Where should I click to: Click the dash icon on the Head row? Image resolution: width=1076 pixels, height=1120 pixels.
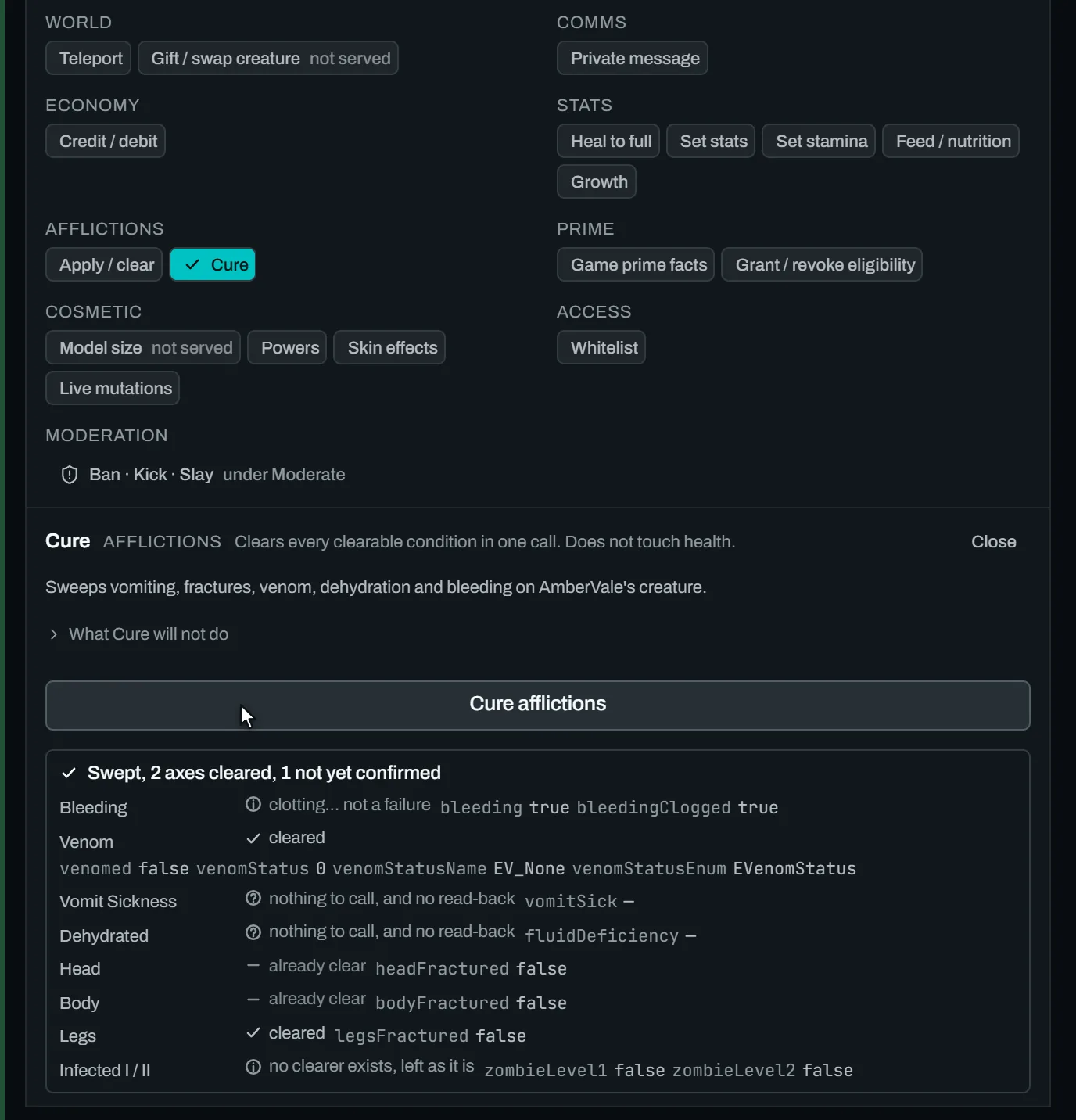click(x=253, y=966)
